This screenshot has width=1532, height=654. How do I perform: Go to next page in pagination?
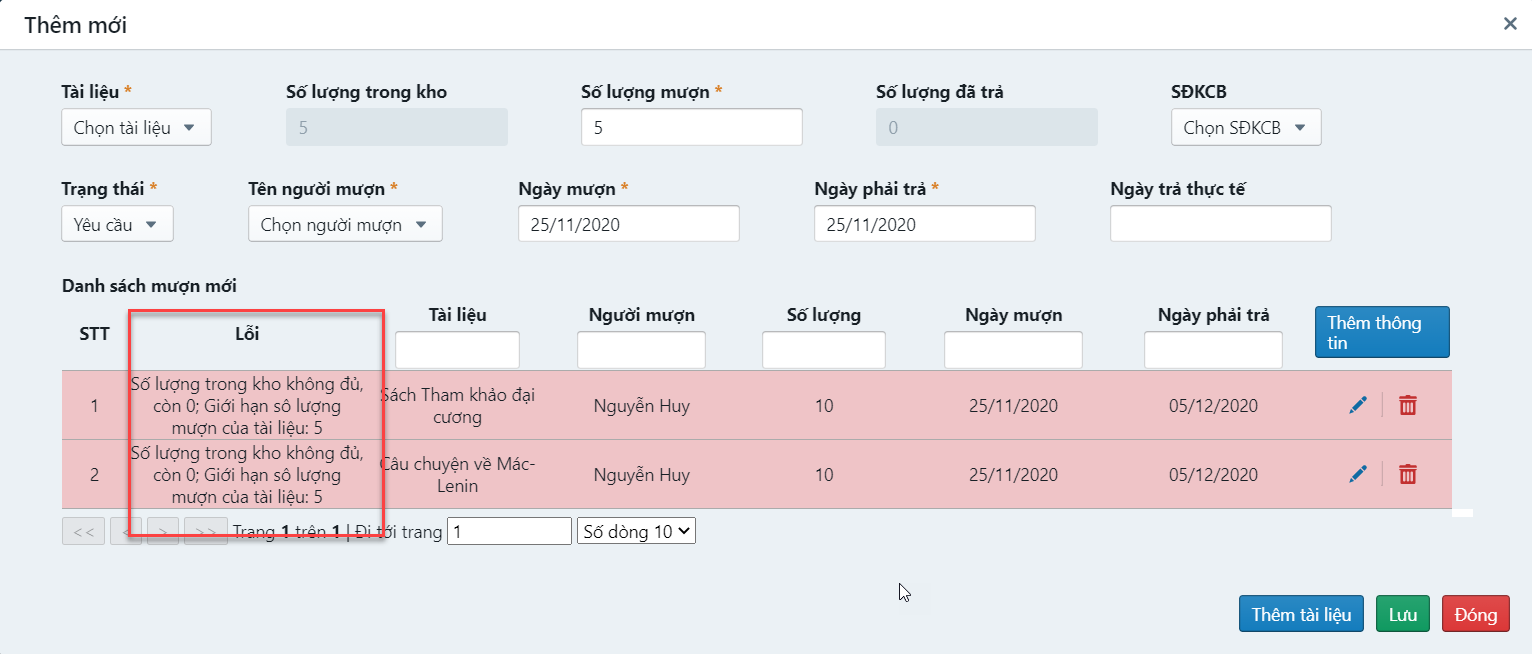163,532
